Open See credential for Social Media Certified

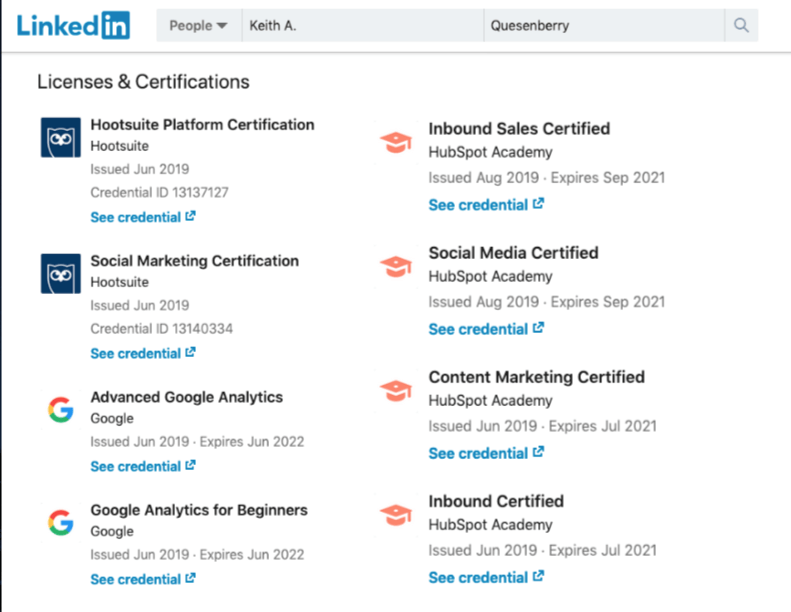[x=486, y=329]
